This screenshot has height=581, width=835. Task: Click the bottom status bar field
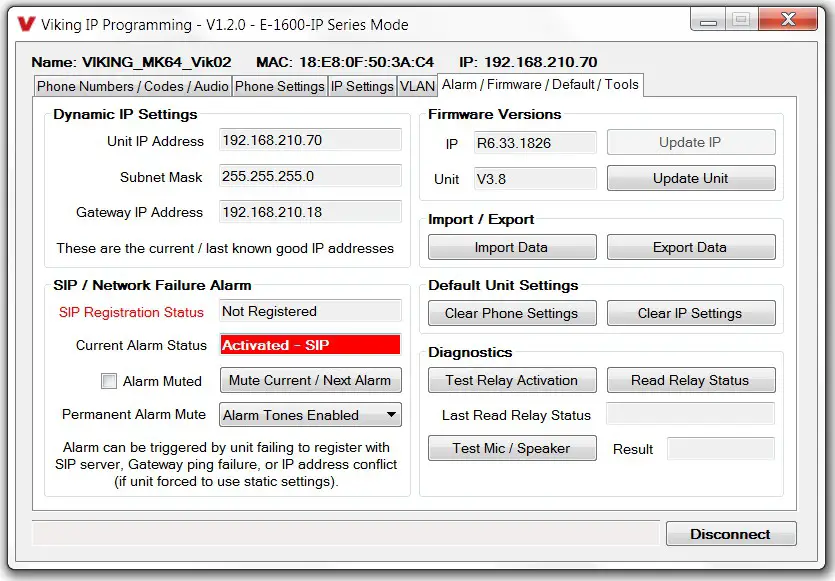[346, 533]
